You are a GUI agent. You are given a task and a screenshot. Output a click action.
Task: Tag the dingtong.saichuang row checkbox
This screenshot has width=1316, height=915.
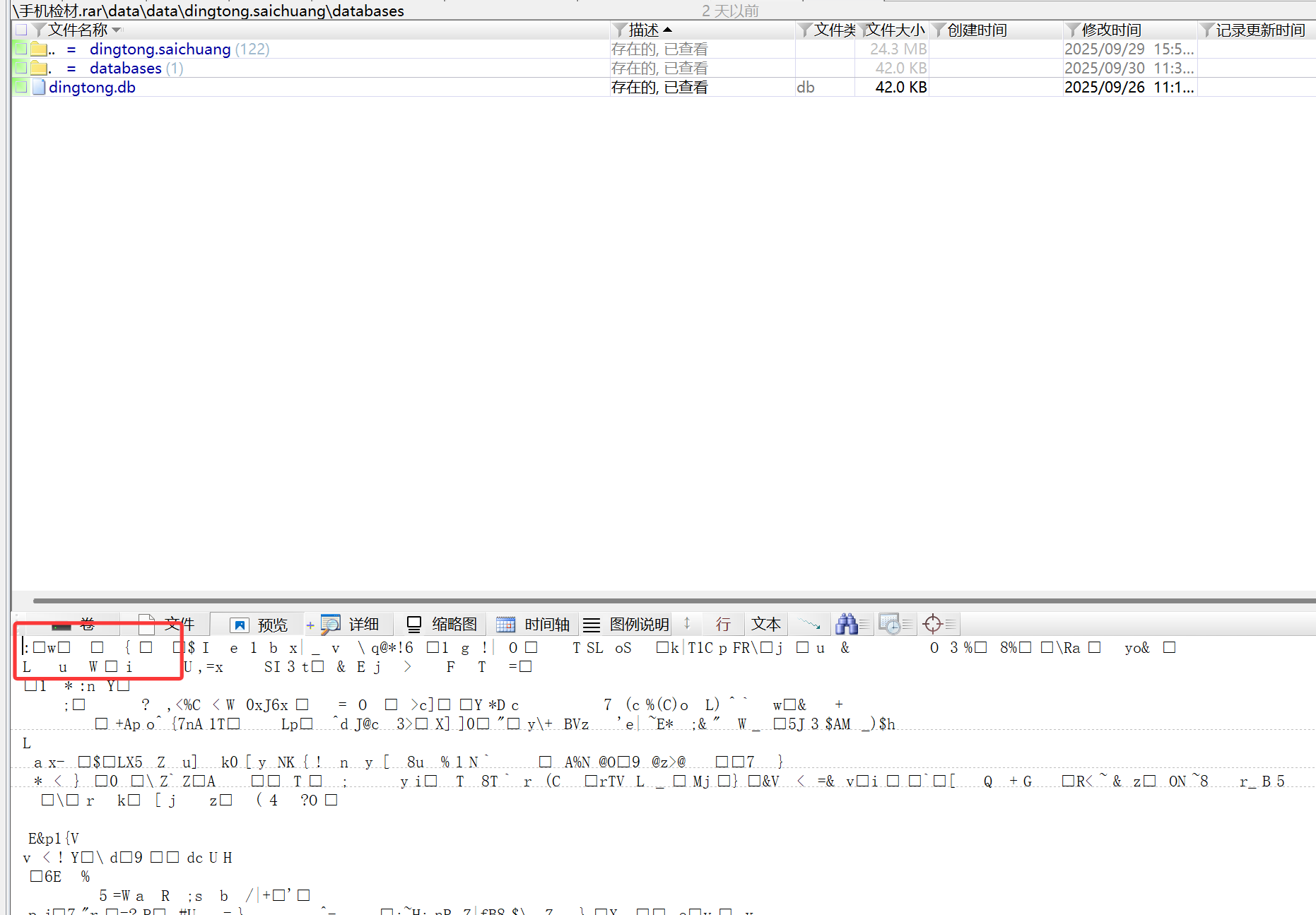[x=20, y=49]
